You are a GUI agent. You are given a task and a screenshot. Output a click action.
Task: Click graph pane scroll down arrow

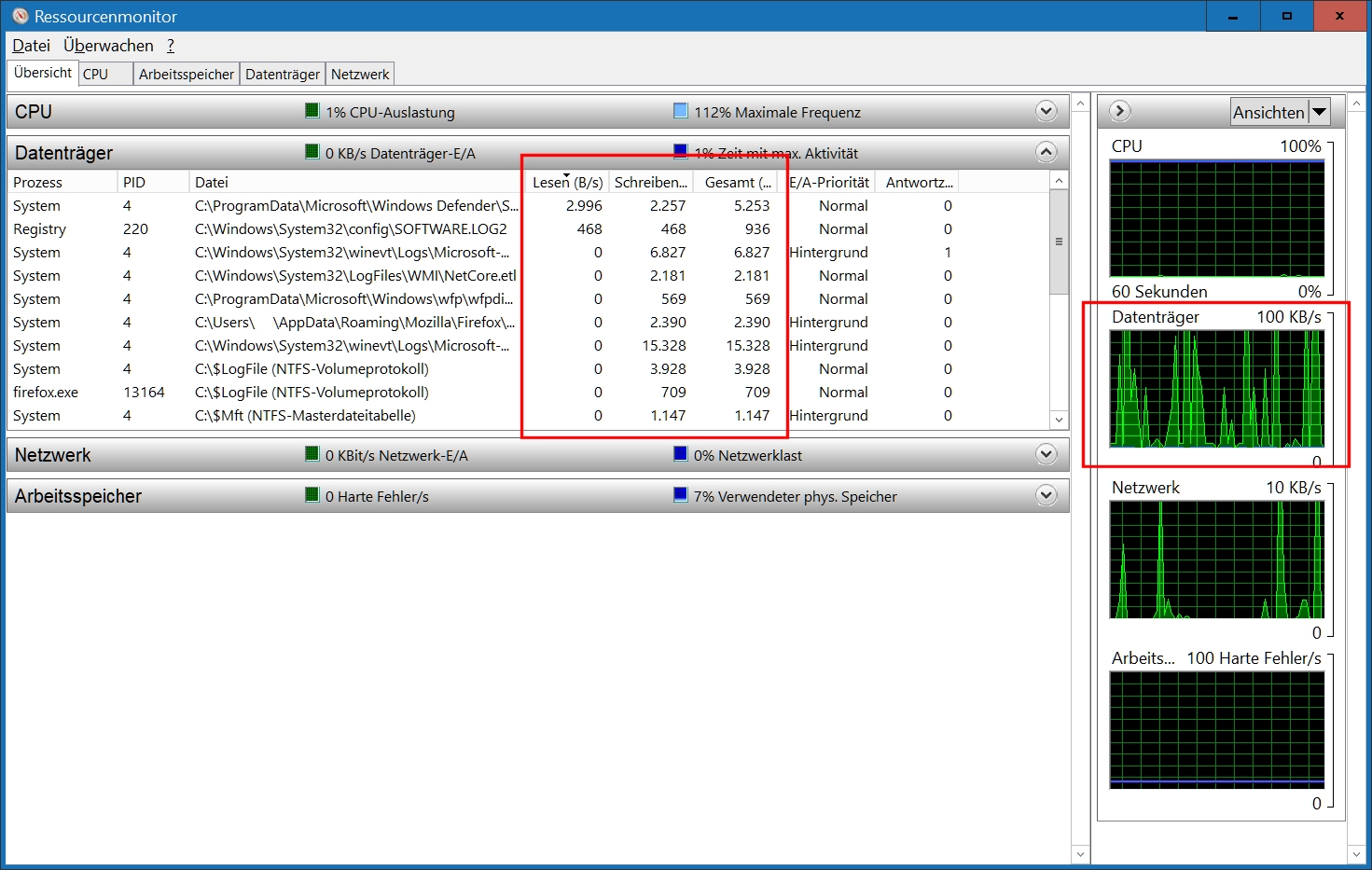(x=1357, y=854)
